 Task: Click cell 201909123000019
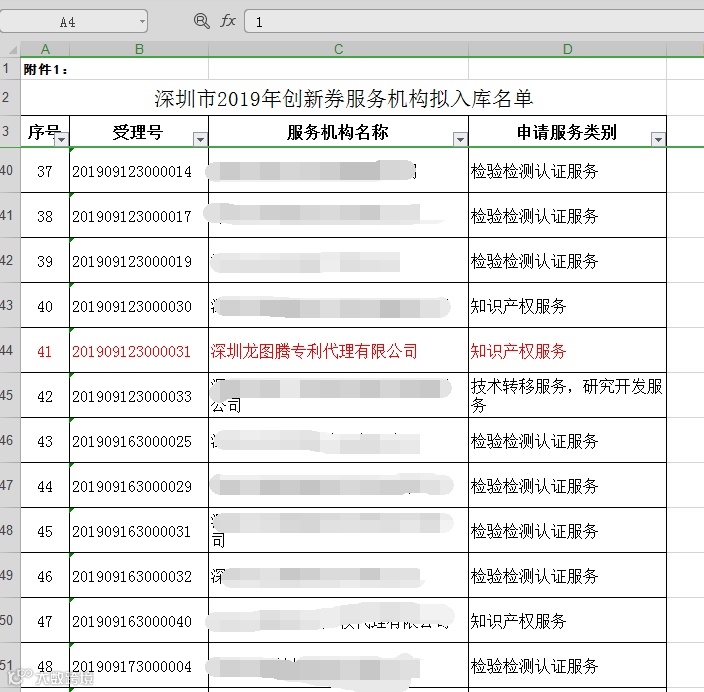(x=139, y=261)
